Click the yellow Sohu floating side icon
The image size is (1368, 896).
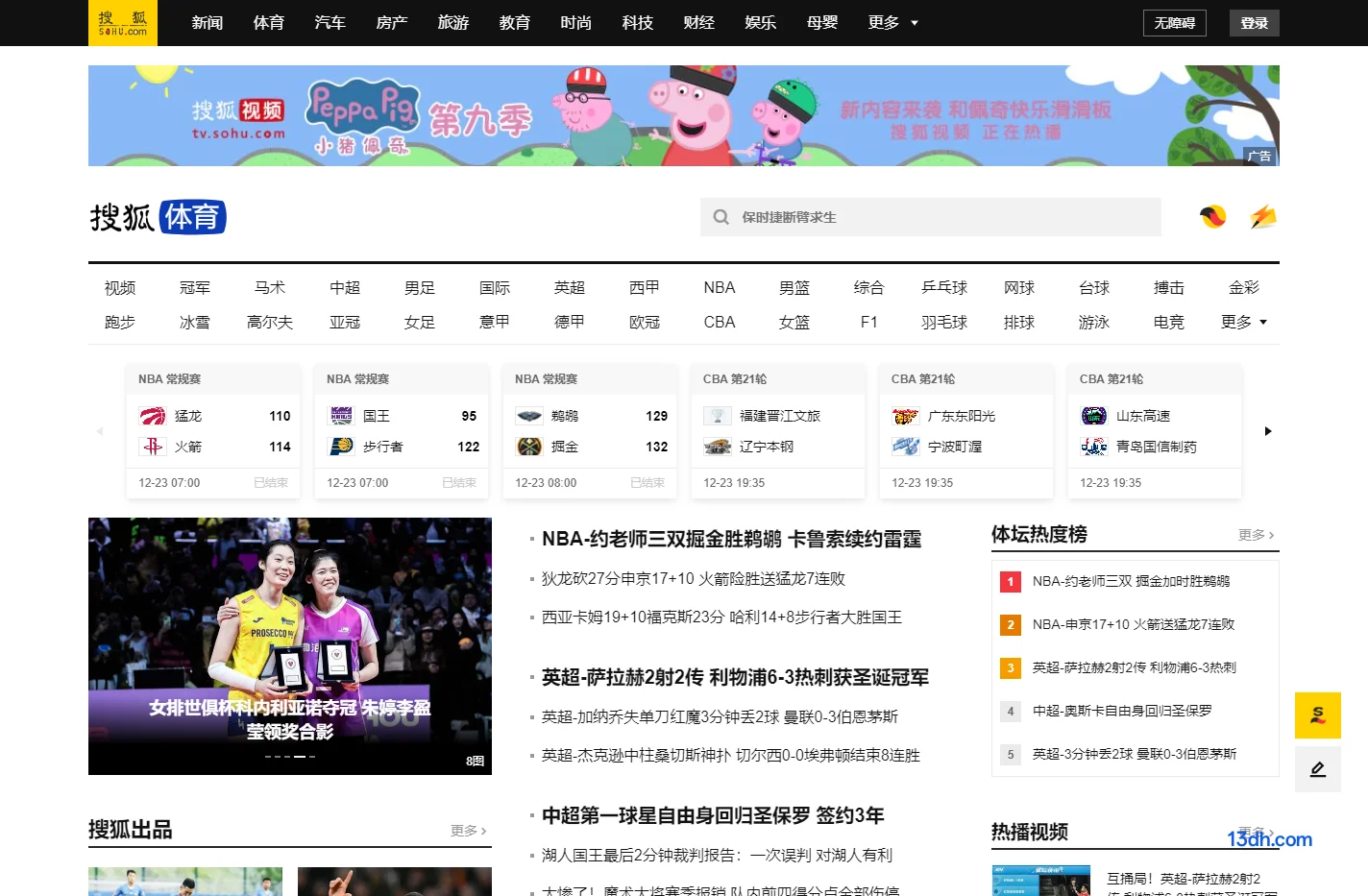(x=1318, y=715)
